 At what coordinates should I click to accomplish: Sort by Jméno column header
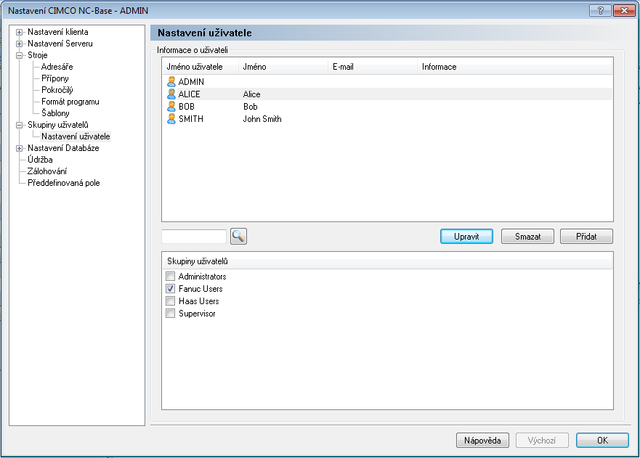(283, 67)
